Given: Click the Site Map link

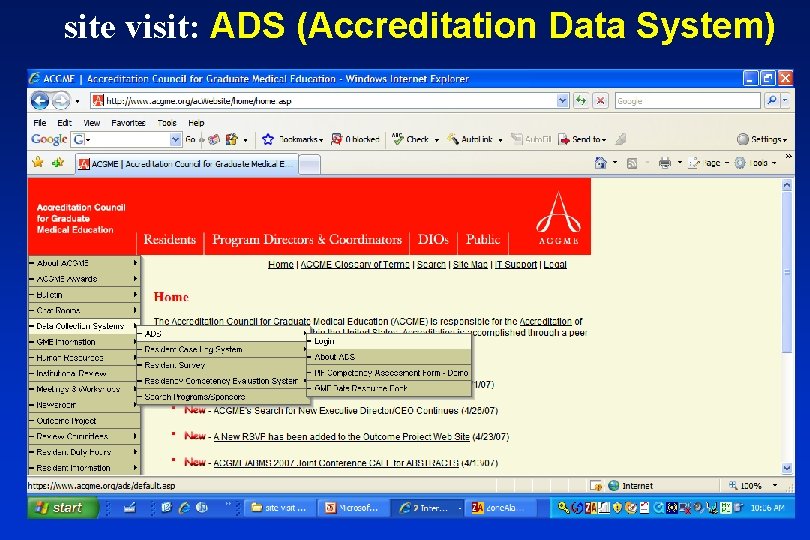Looking at the screenshot, I should (470, 264).
